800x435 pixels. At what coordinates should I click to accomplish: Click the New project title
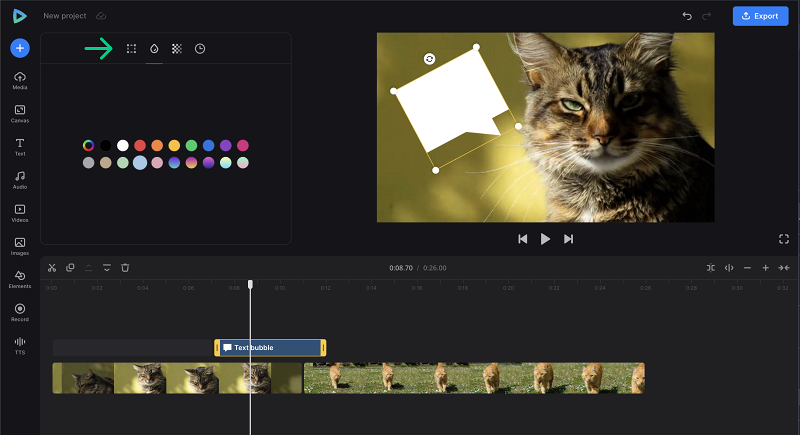(x=64, y=16)
